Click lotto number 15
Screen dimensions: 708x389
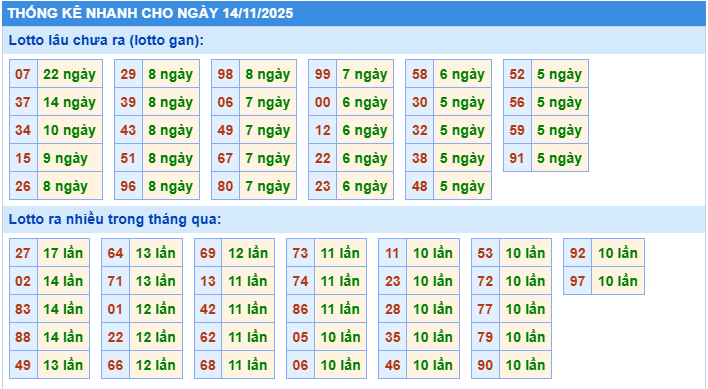tap(23, 158)
